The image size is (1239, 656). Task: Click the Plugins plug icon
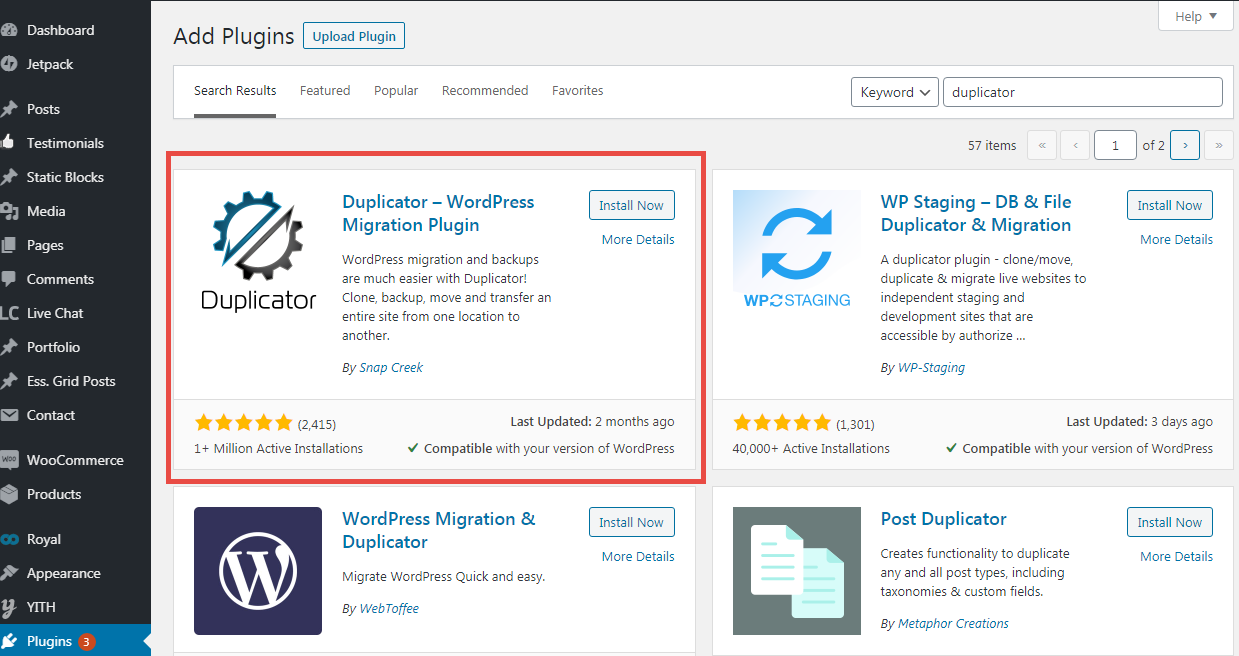point(8,641)
